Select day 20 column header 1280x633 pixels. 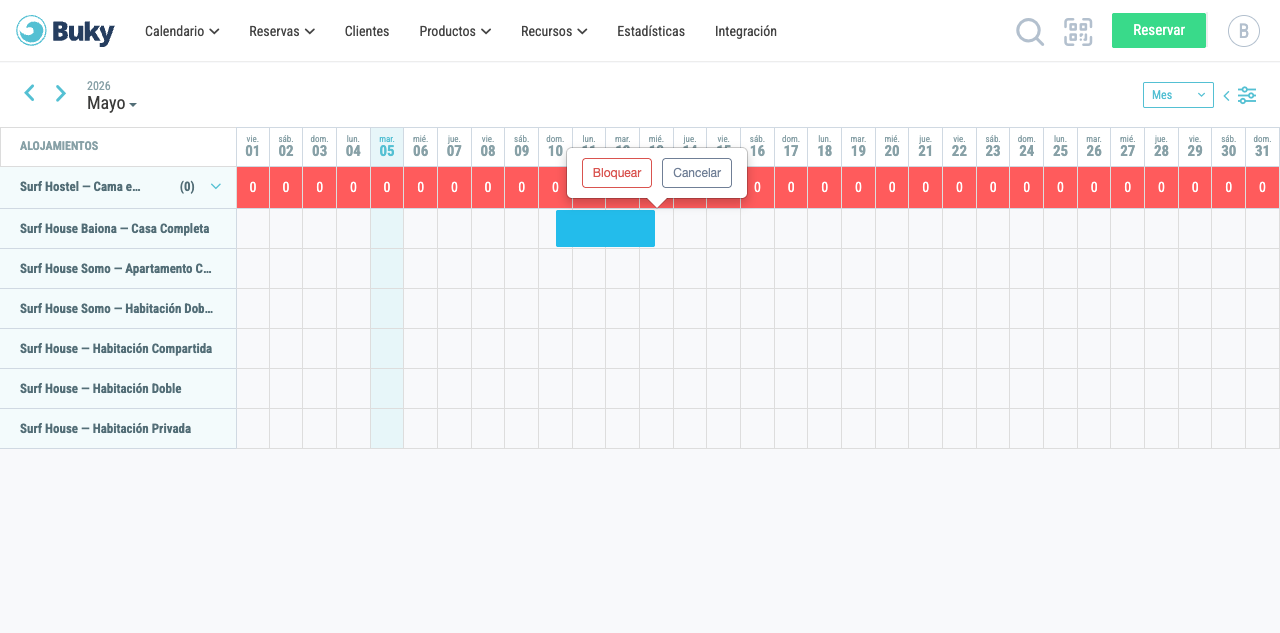point(892,147)
